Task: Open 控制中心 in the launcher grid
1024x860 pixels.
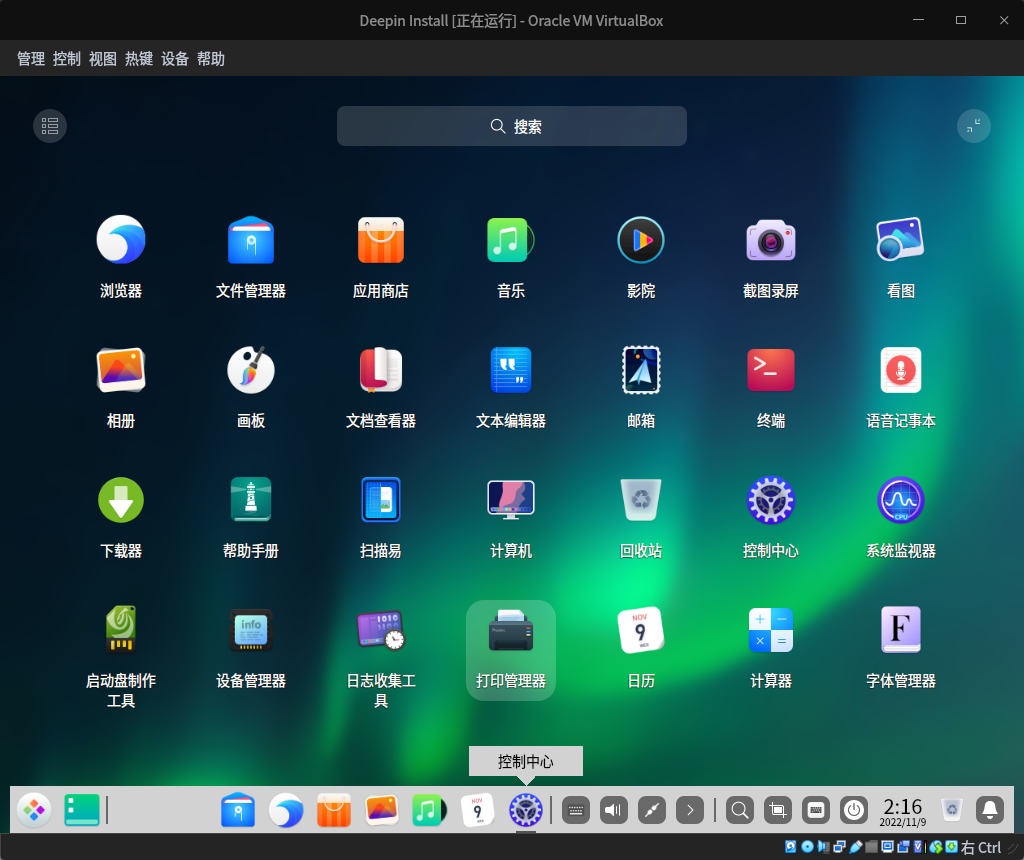Action: [771, 500]
